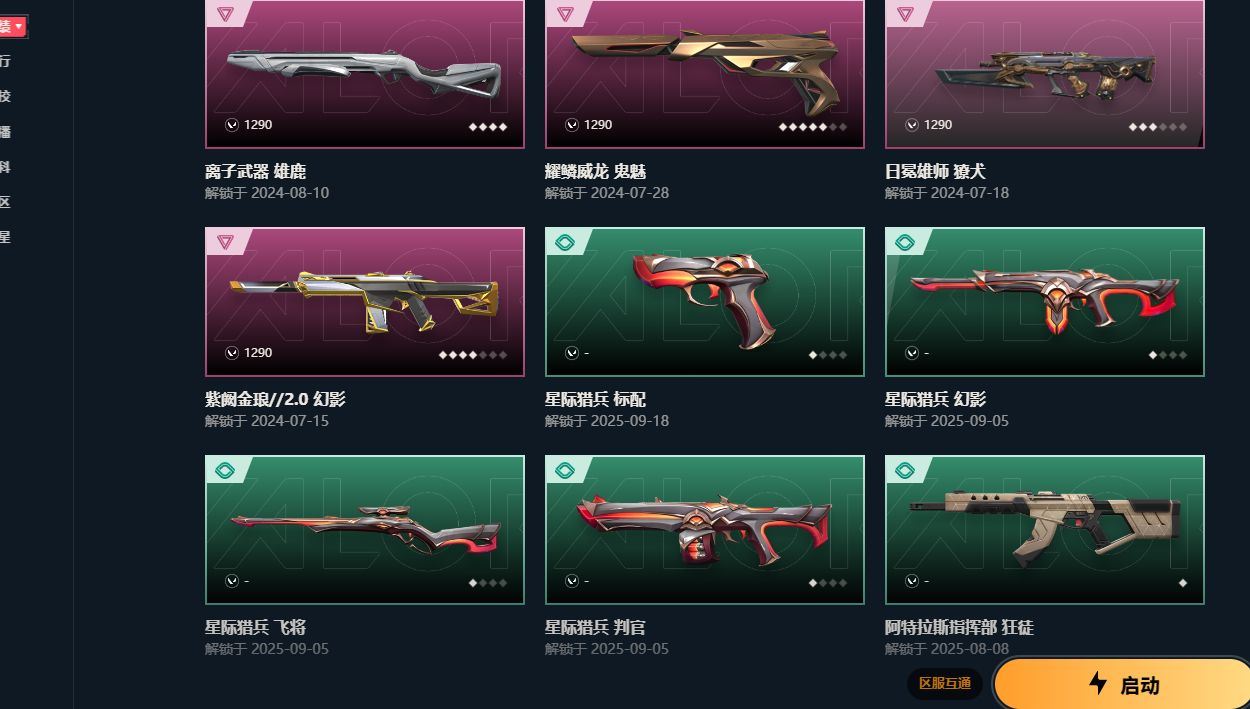The image size is (1250, 709).
Task: Click the upgrade level dots on 耀鳞威龙 鬼魅
Action: coord(813,127)
